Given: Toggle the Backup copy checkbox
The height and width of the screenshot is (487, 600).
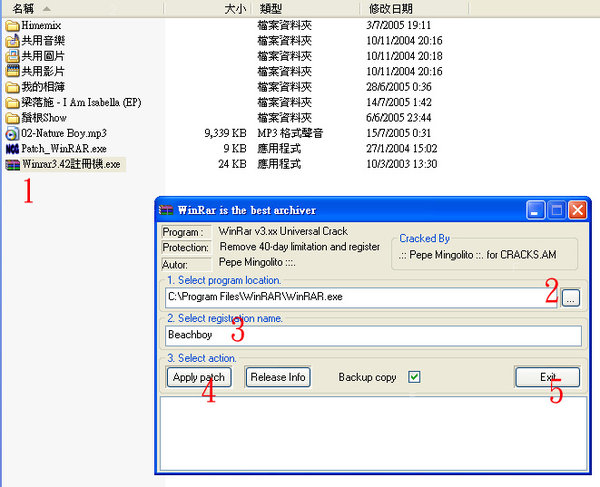Looking at the screenshot, I should [x=414, y=377].
